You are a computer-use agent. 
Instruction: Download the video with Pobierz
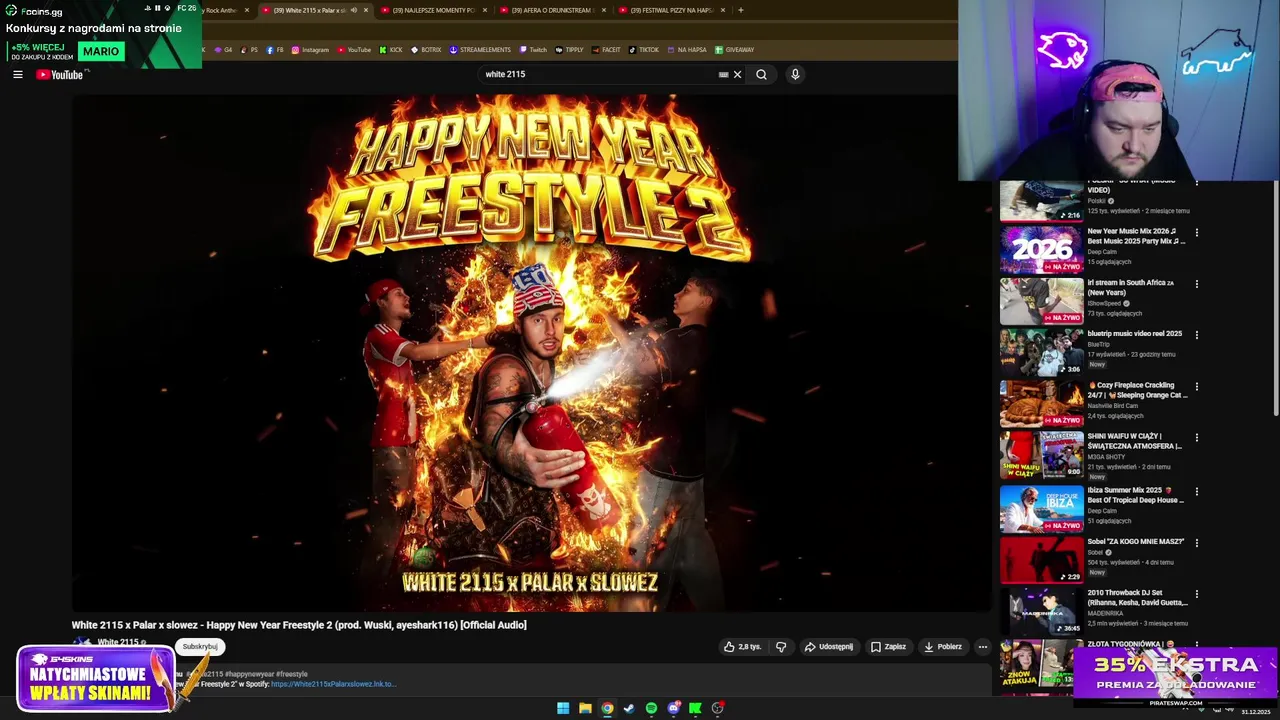click(x=943, y=647)
